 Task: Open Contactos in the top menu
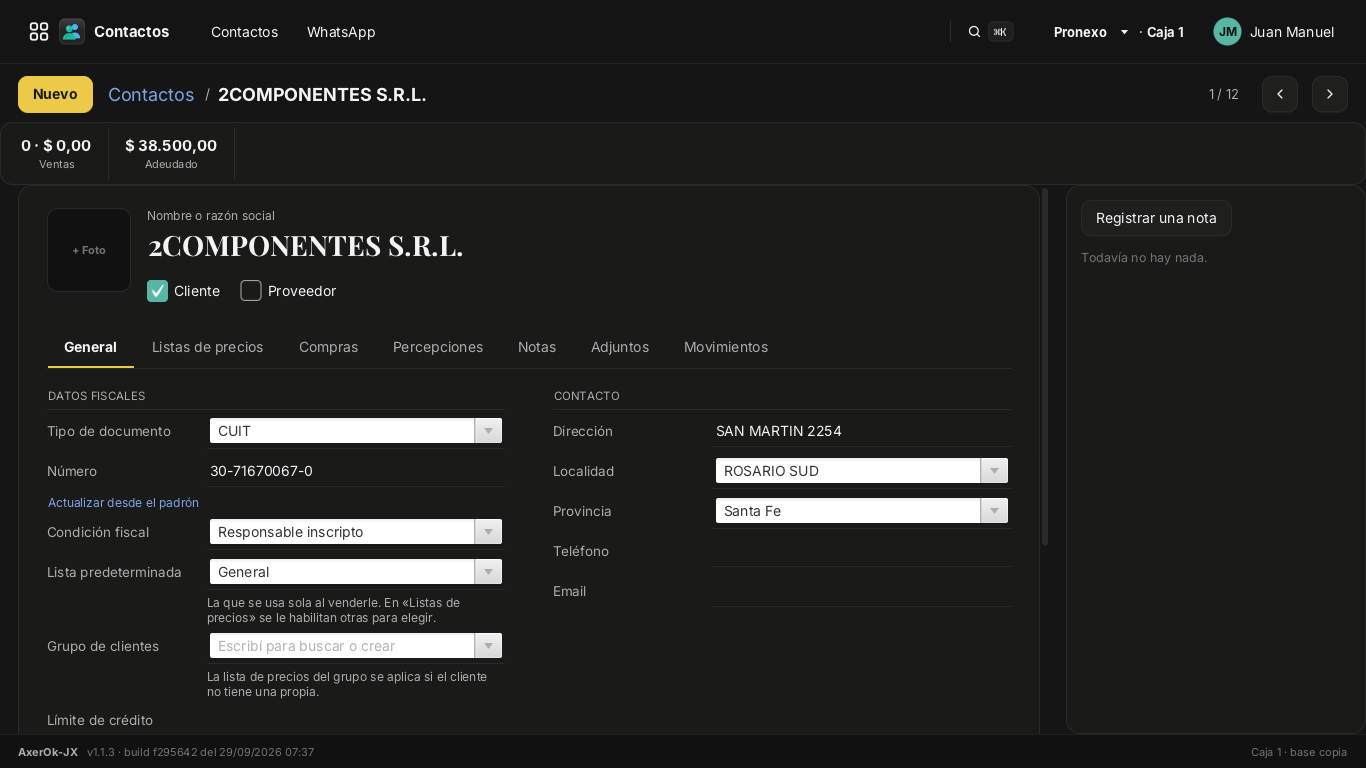click(x=244, y=32)
